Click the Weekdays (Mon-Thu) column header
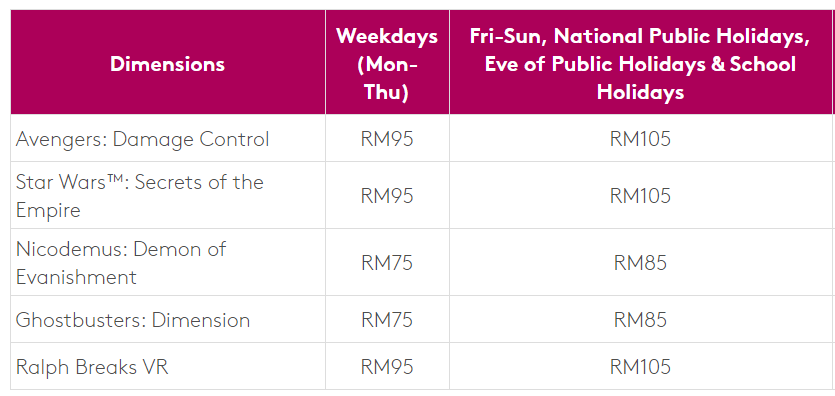835x396 pixels. (387, 64)
